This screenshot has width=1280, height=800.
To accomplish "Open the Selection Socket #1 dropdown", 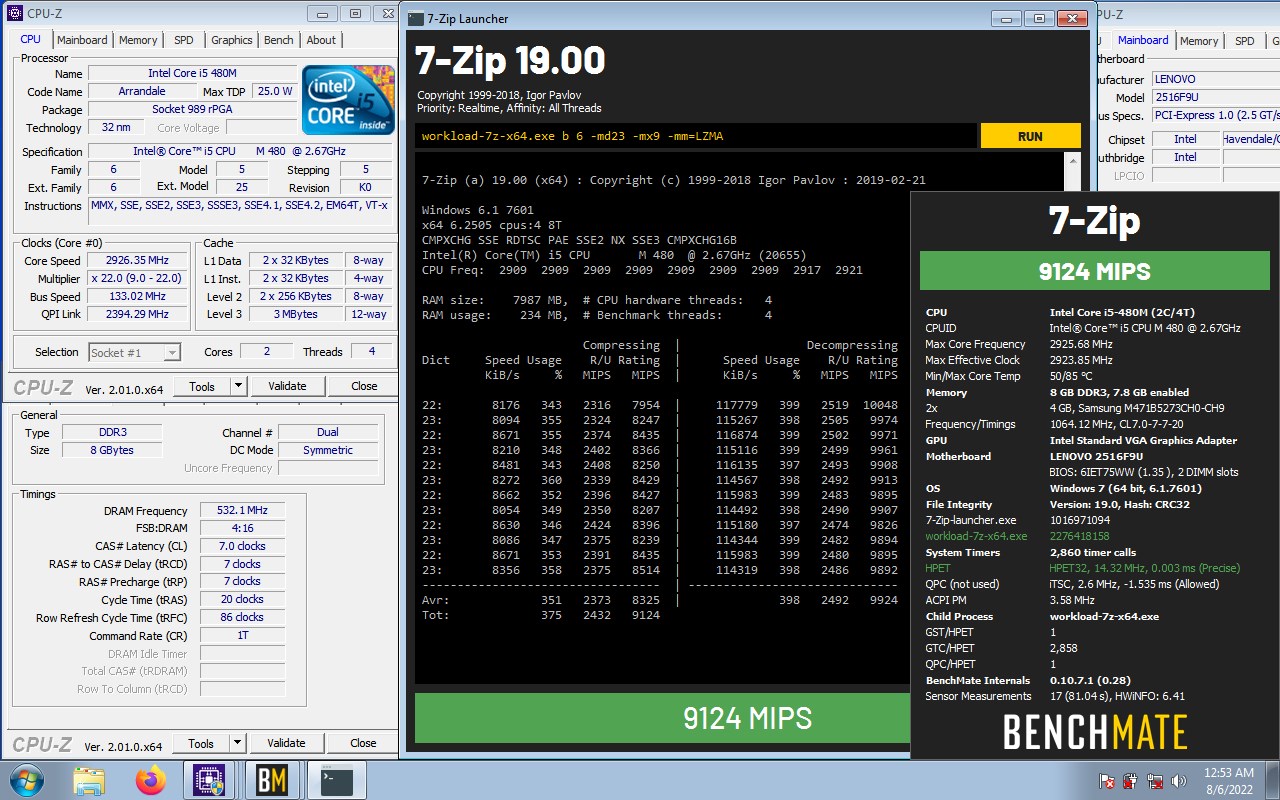I will click(x=134, y=352).
